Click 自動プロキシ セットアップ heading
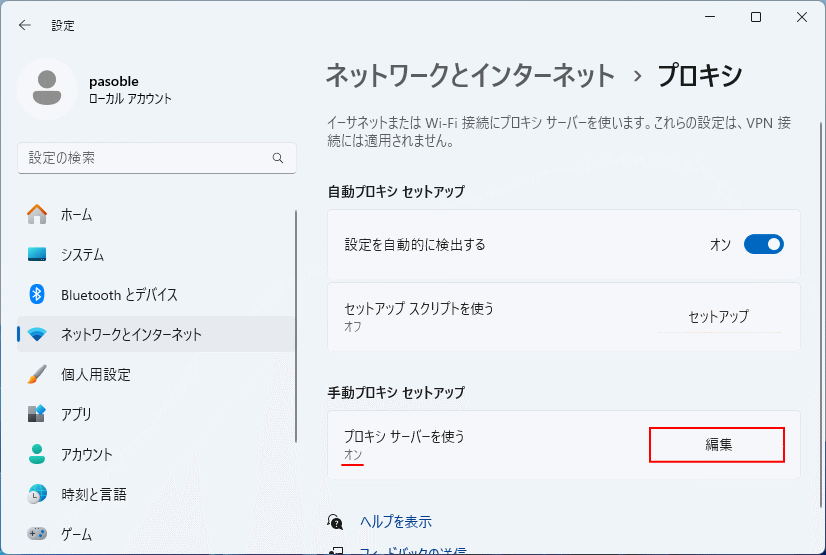Viewport: 826px width, 555px height. 396,191
